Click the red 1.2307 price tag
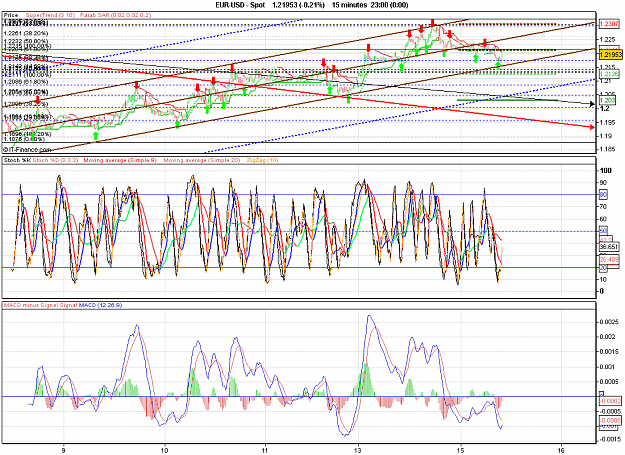 point(609,24)
